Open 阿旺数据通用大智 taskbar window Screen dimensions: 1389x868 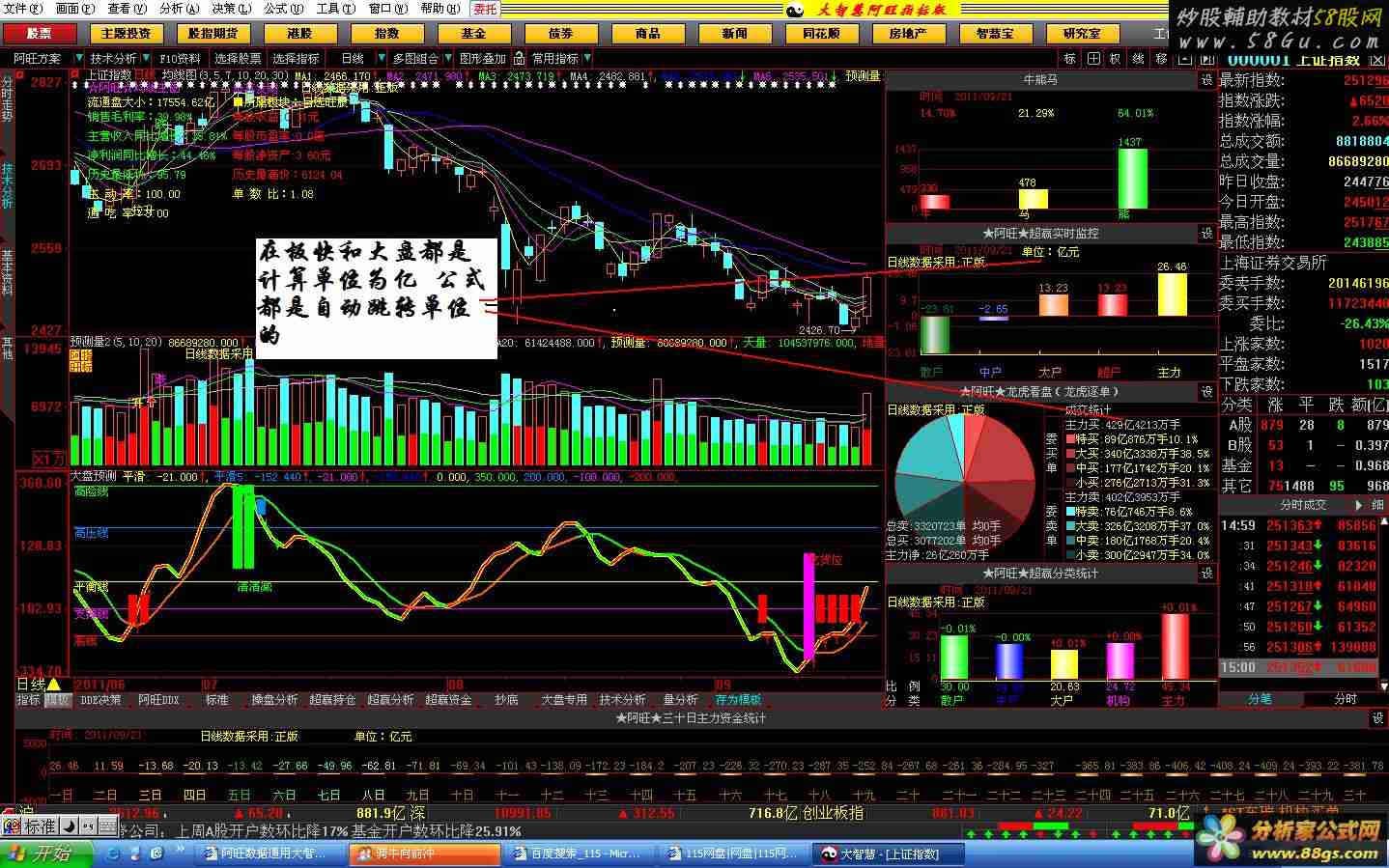pyautogui.click(x=268, y=854)
